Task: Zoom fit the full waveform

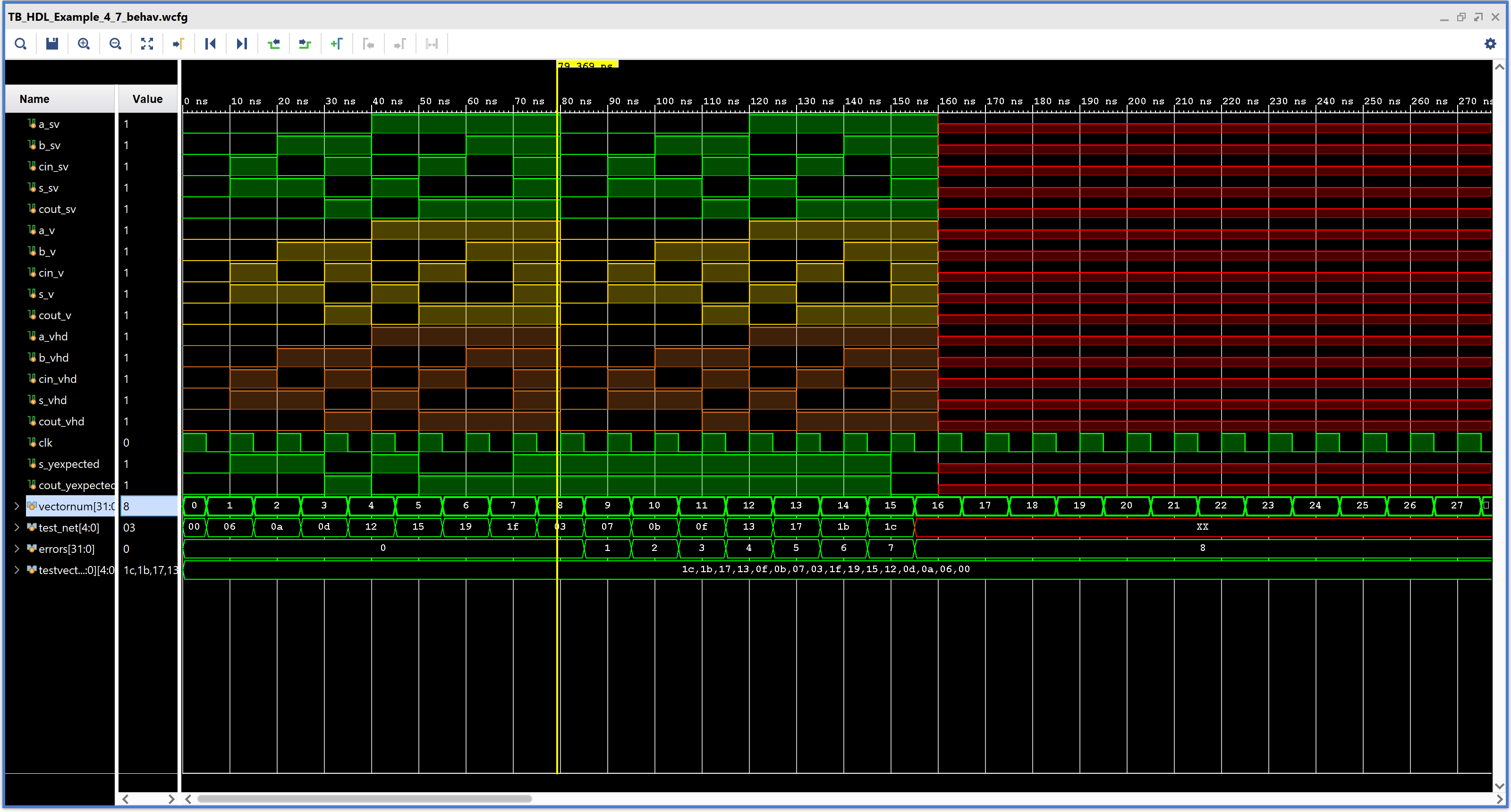Action: tap(147, 44)
